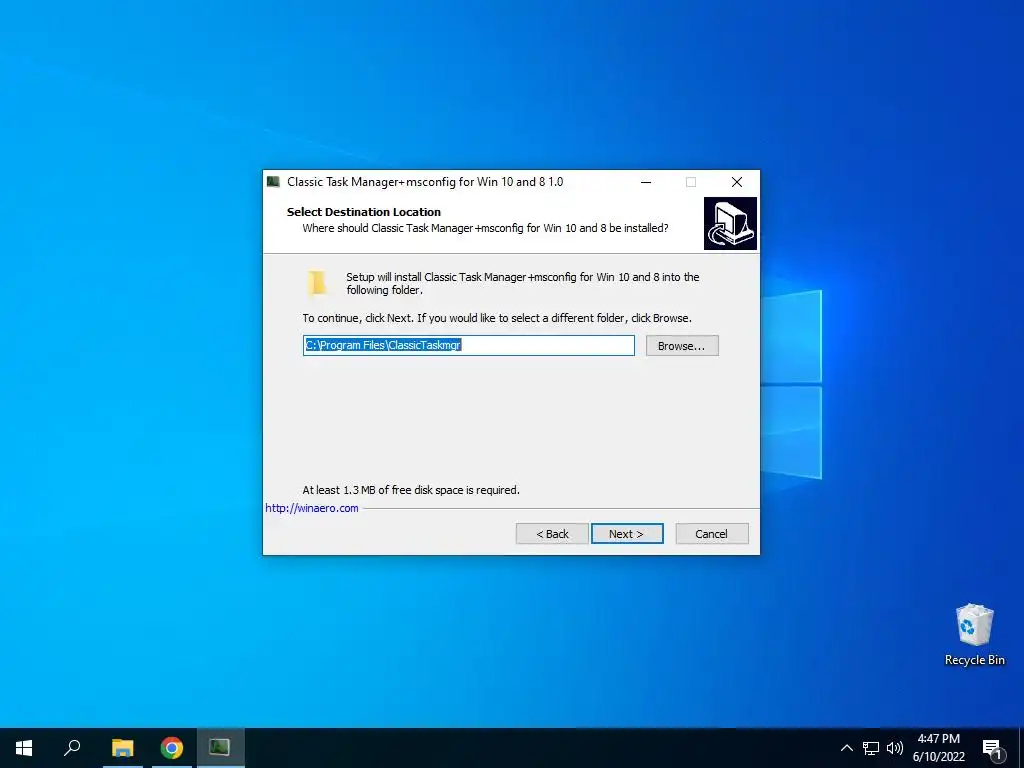Click the Next button in setup wizard
1024x768 pixels.
[x=627, y=534]
